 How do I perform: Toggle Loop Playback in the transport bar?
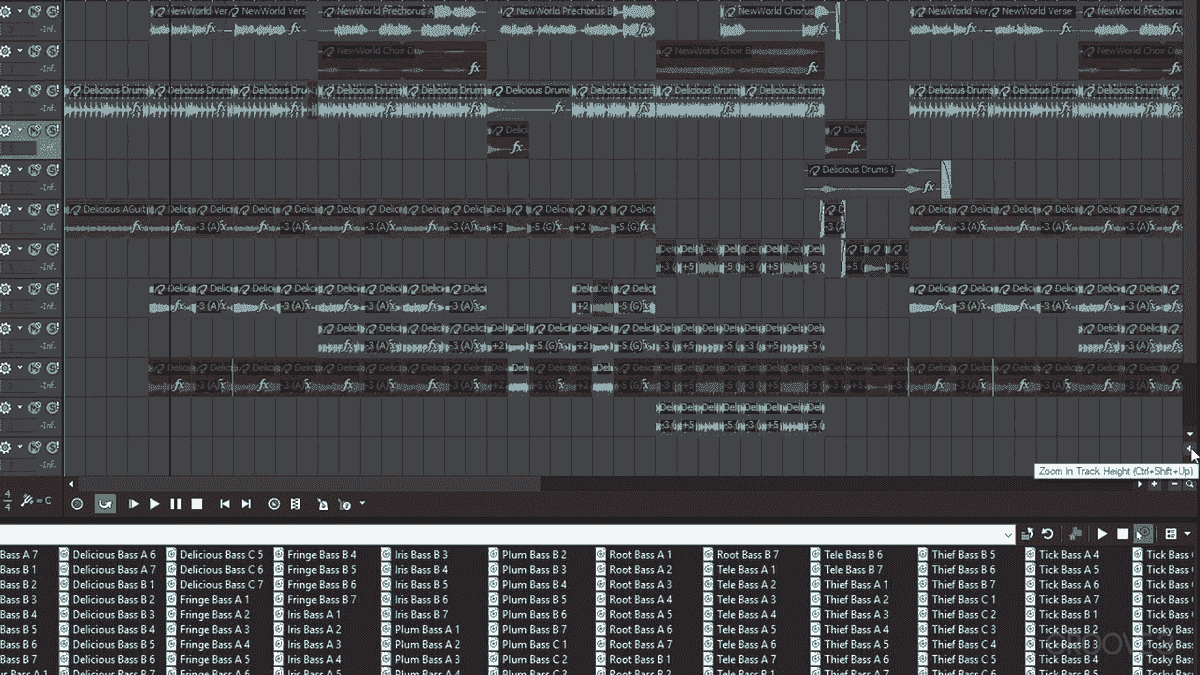[x=104, y=504]
